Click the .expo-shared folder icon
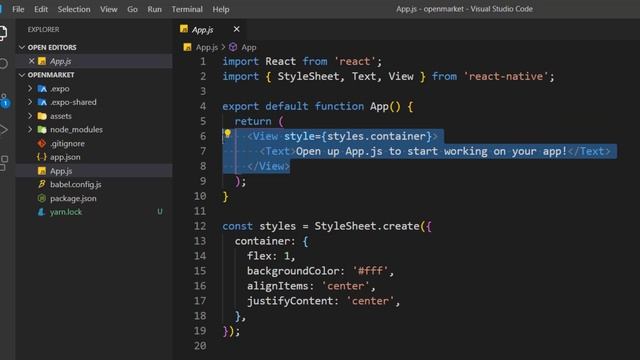 click(42, 102)
